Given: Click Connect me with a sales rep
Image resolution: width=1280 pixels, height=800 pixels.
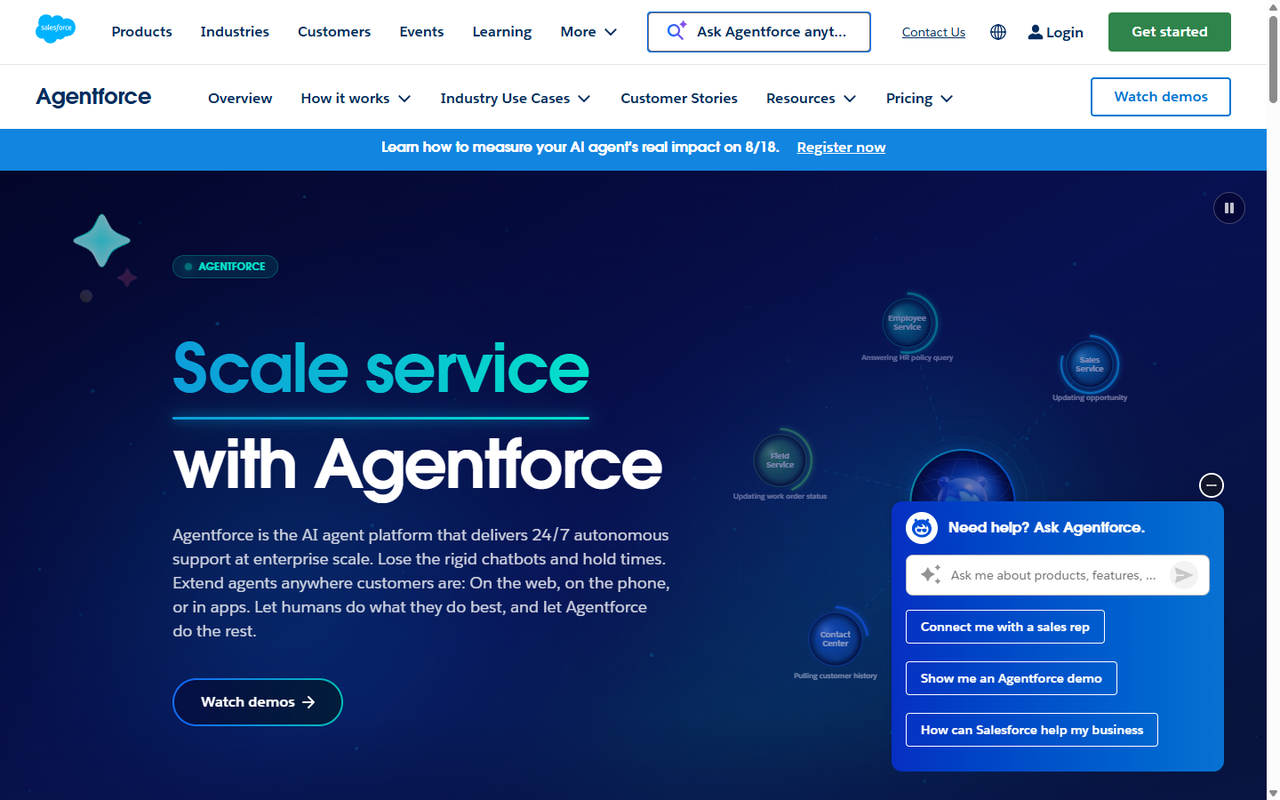Looking at the screenshot, I should point(1005,627).
